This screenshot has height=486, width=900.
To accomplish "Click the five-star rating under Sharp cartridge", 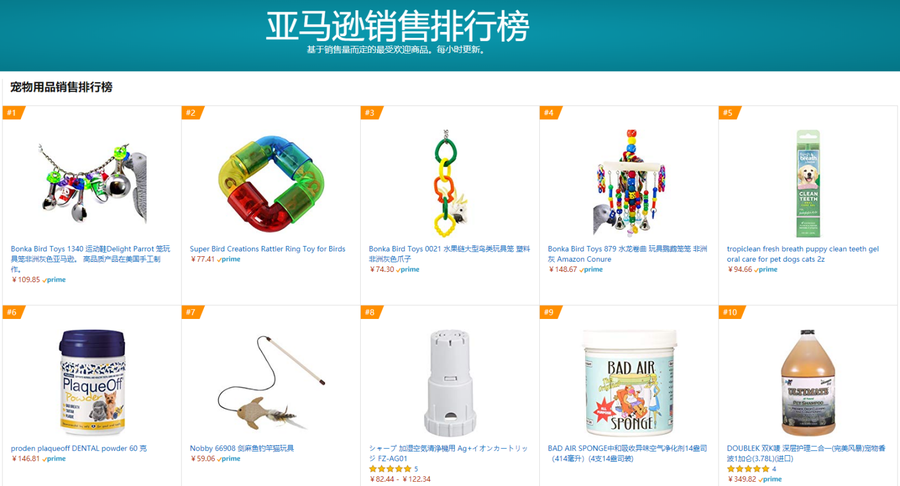I will [390, 469].
